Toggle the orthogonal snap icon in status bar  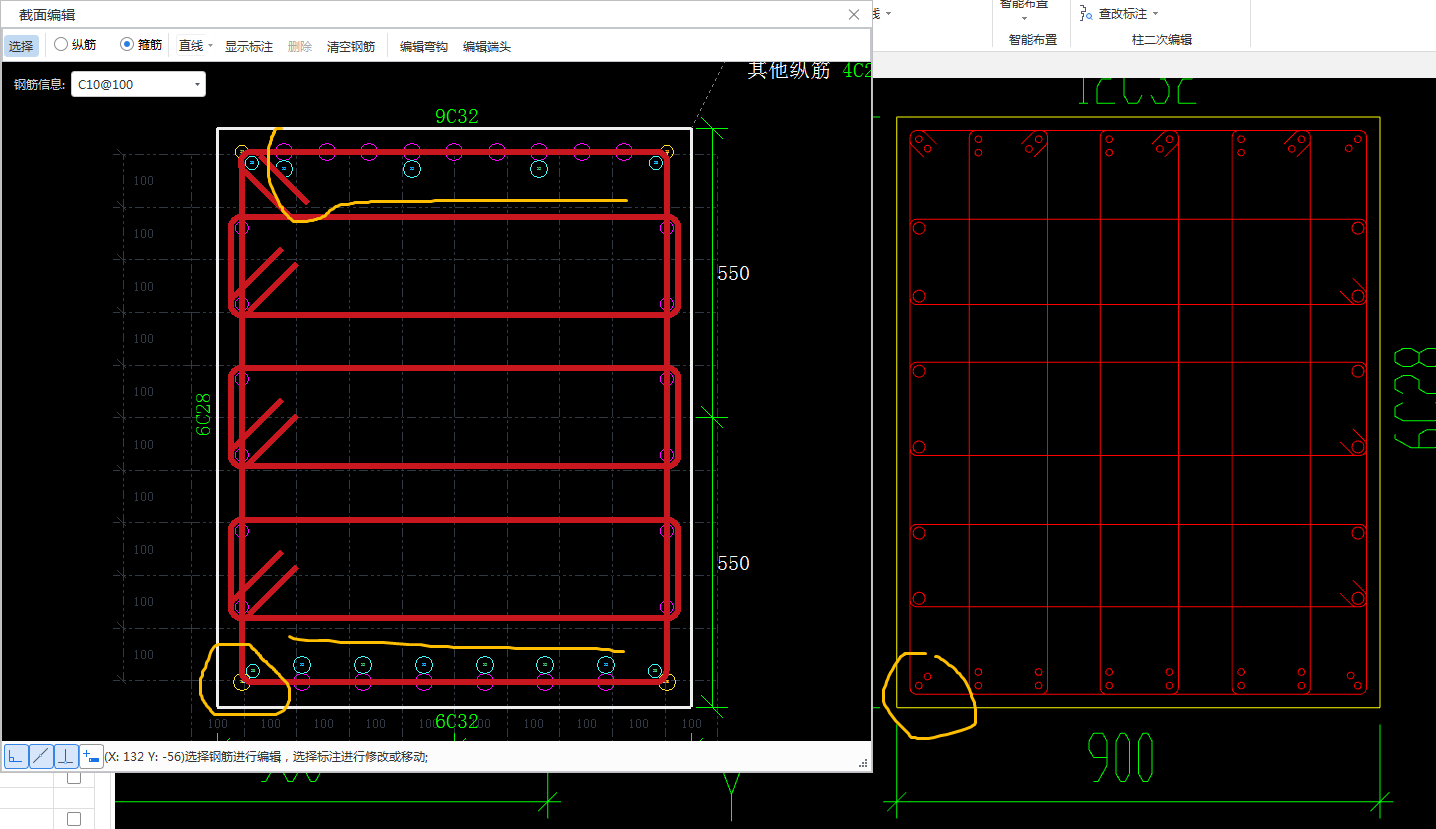pyautogui.click(x=16, y=757)
